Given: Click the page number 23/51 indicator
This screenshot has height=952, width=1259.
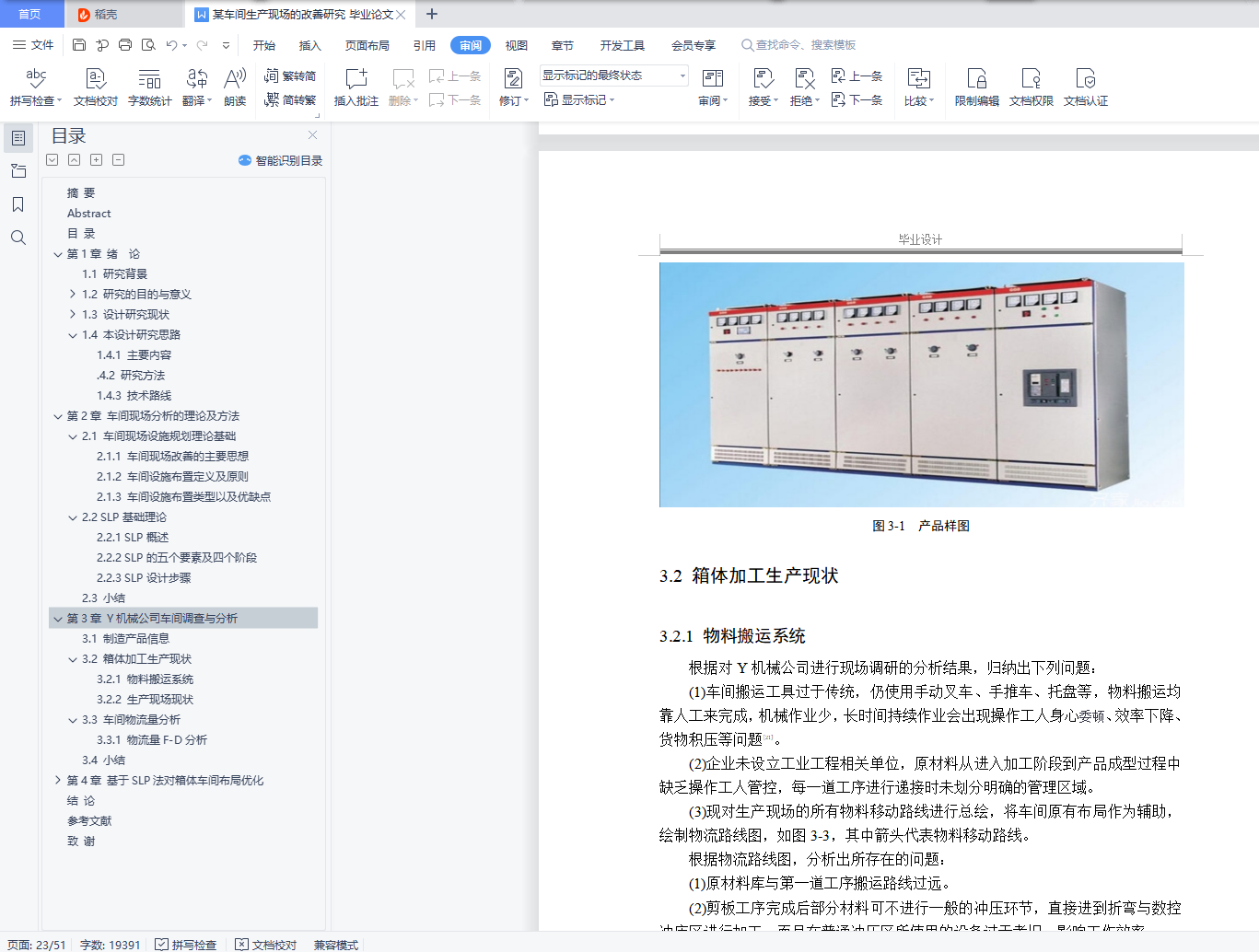Looking at the screenshot, I should click(36, 945).
